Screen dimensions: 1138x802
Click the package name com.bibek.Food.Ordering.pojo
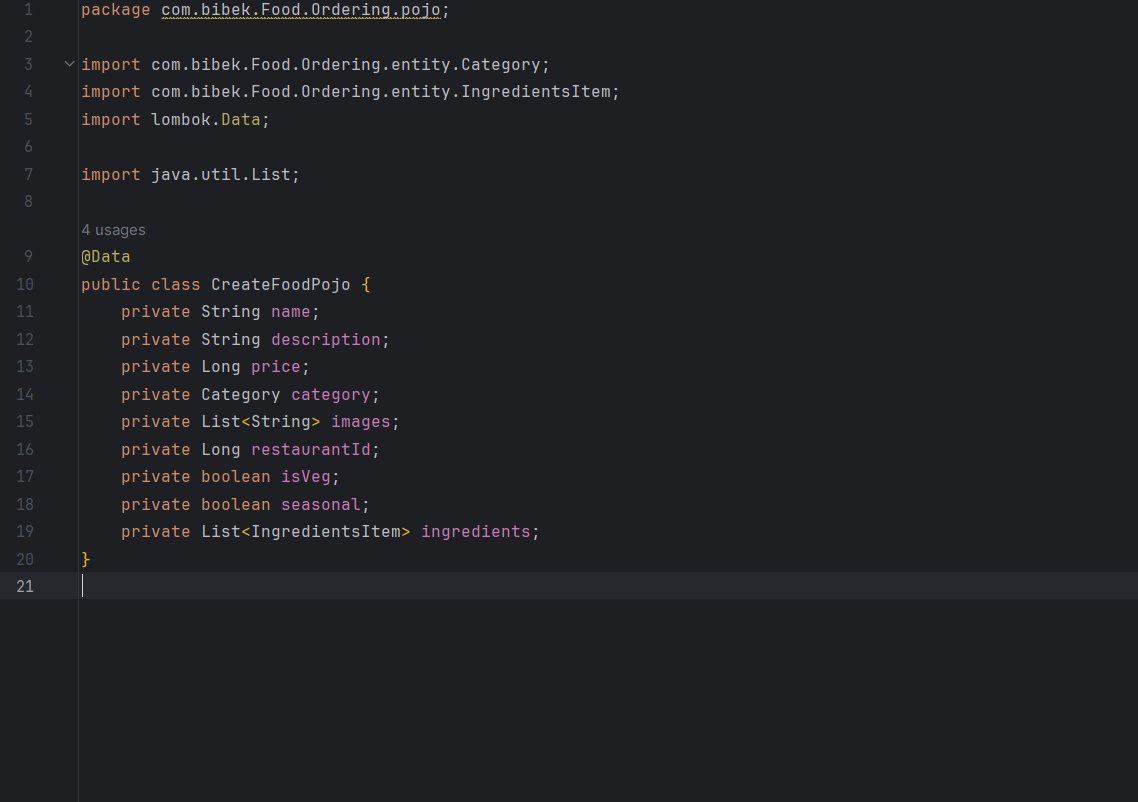pos(300,10)
